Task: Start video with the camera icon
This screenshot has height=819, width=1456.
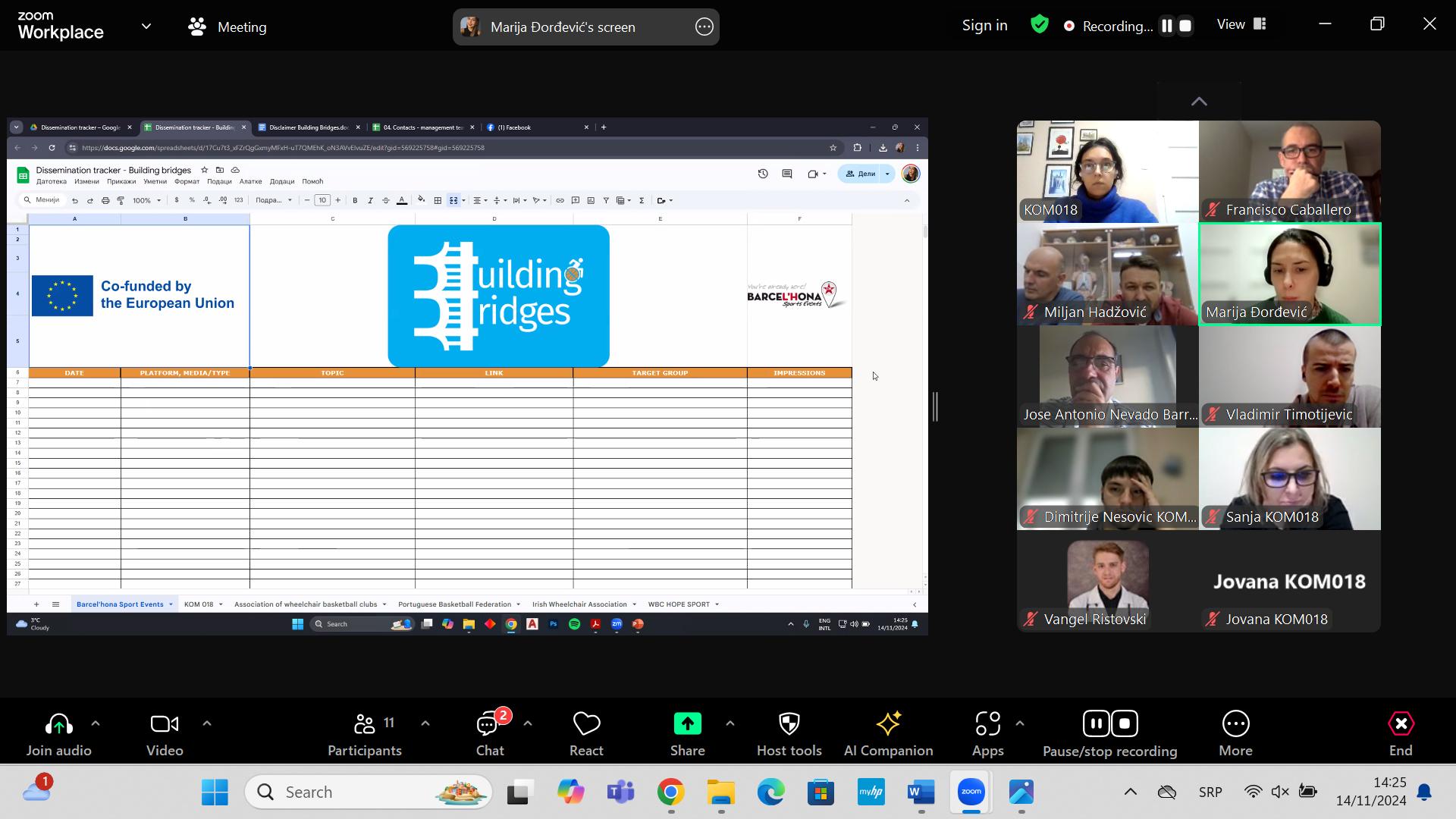Action: (x=165, y=724)
